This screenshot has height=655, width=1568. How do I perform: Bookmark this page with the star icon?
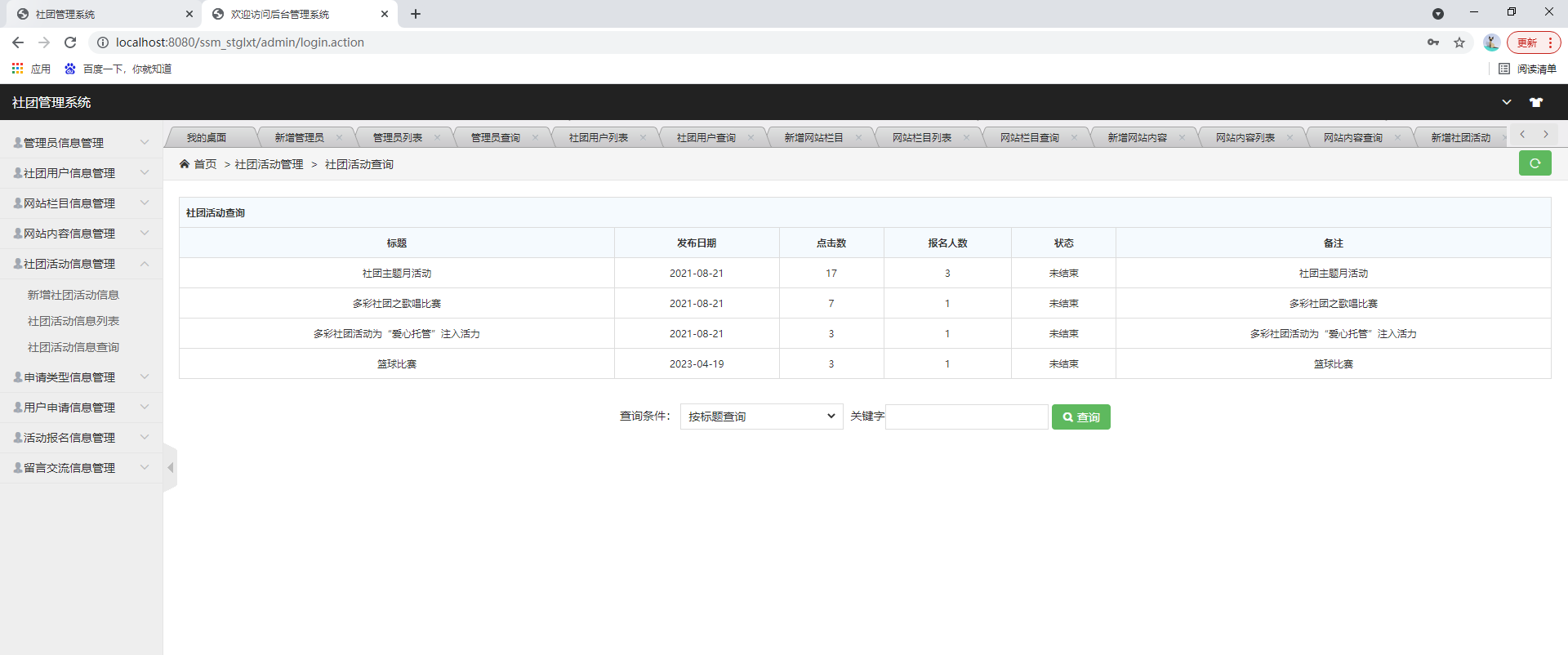point(1459,42)
